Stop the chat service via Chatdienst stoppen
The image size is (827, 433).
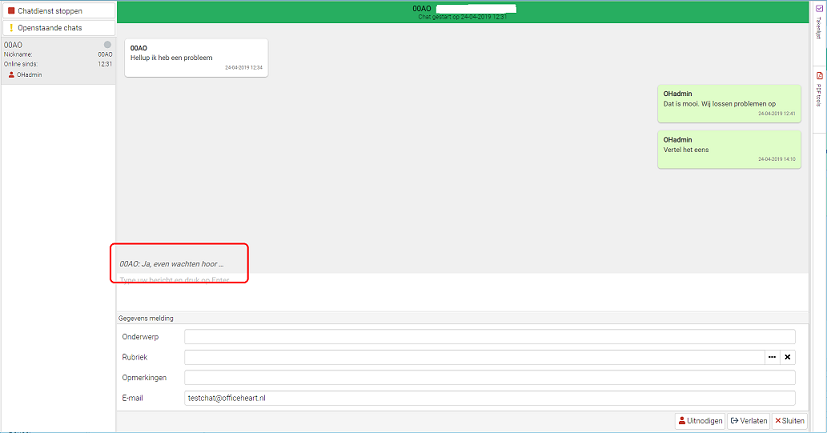(59, 11)
